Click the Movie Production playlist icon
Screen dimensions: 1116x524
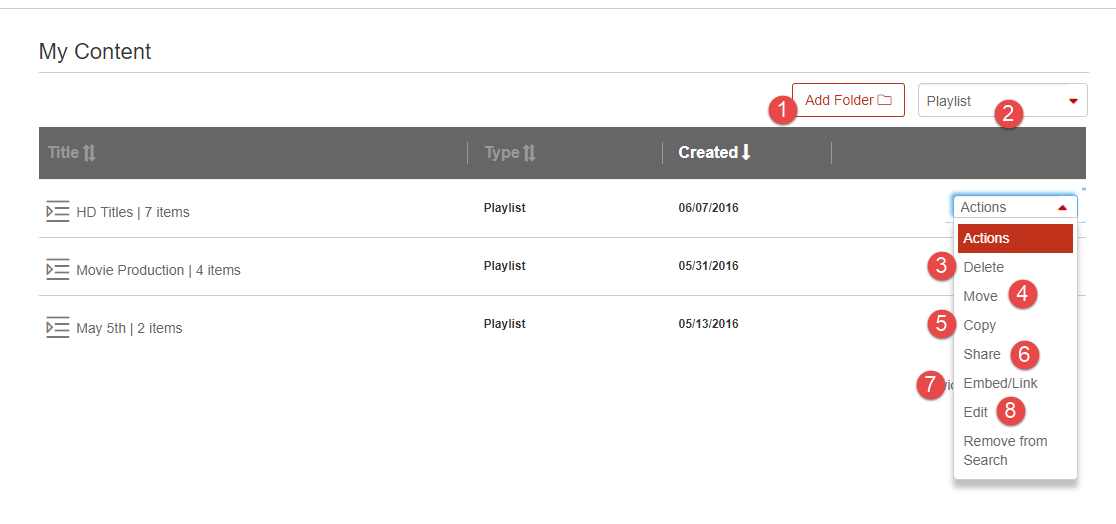tap(58, 270)
